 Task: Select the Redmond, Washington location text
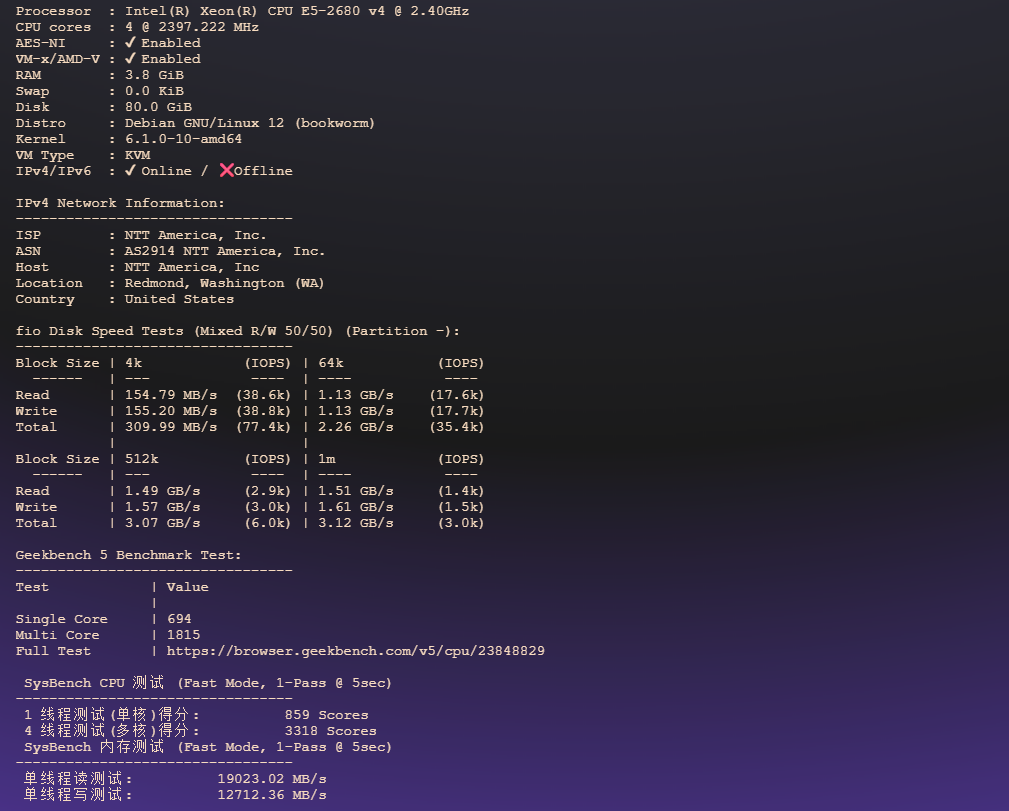click(224, 283)
